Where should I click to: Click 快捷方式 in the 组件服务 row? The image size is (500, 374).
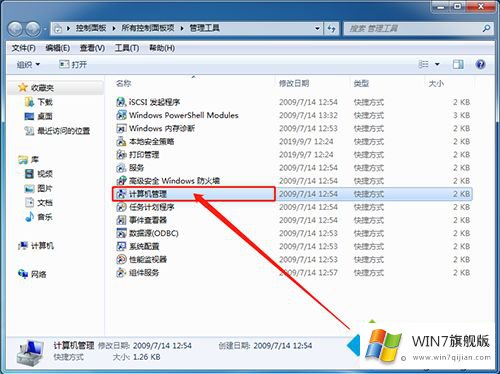pos(369,273)
